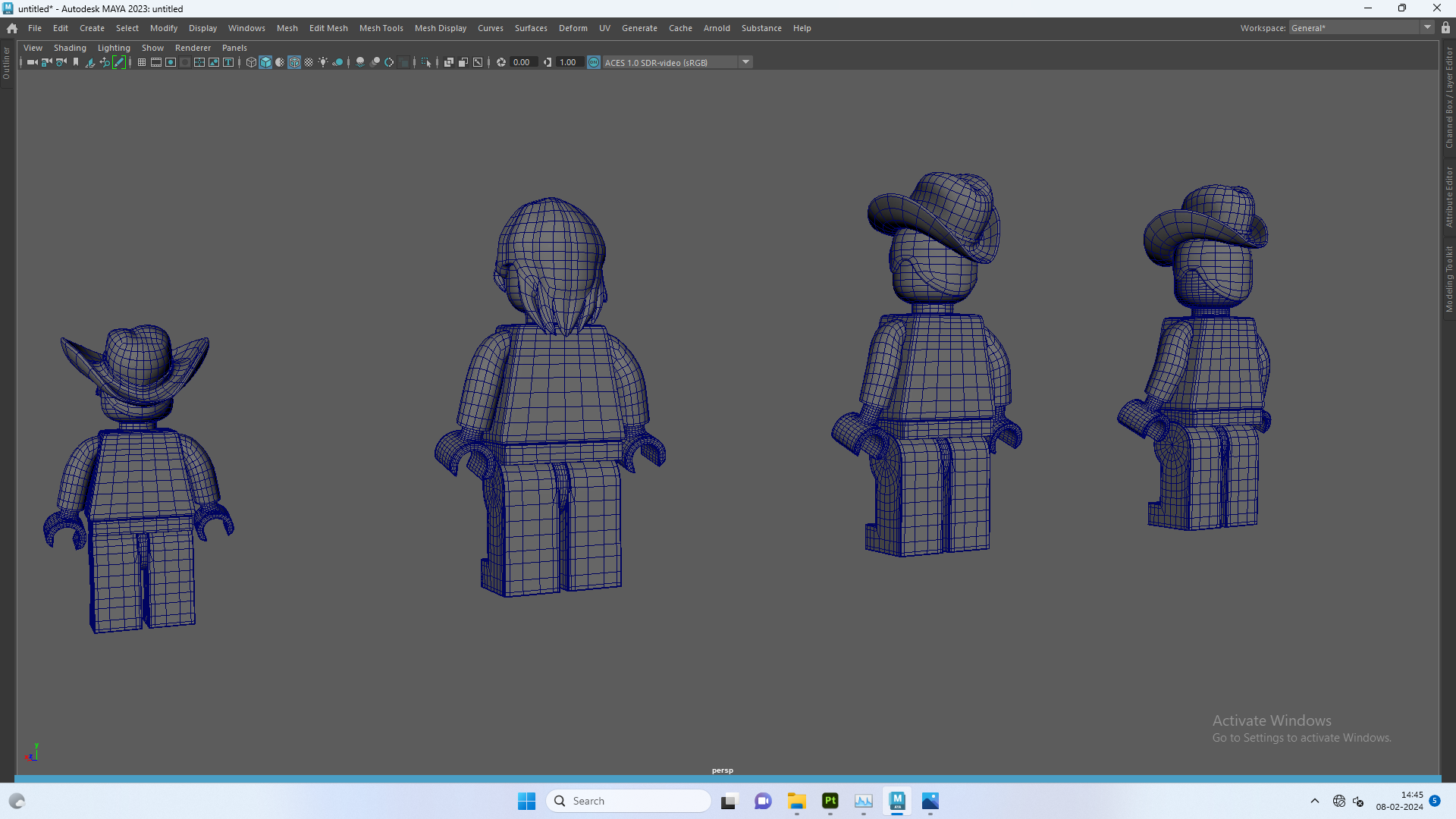The width and height of the screenshot is (1456, 819).
Task: Click Multisample Anti-aliasing icon
Action: coord(389,62)
